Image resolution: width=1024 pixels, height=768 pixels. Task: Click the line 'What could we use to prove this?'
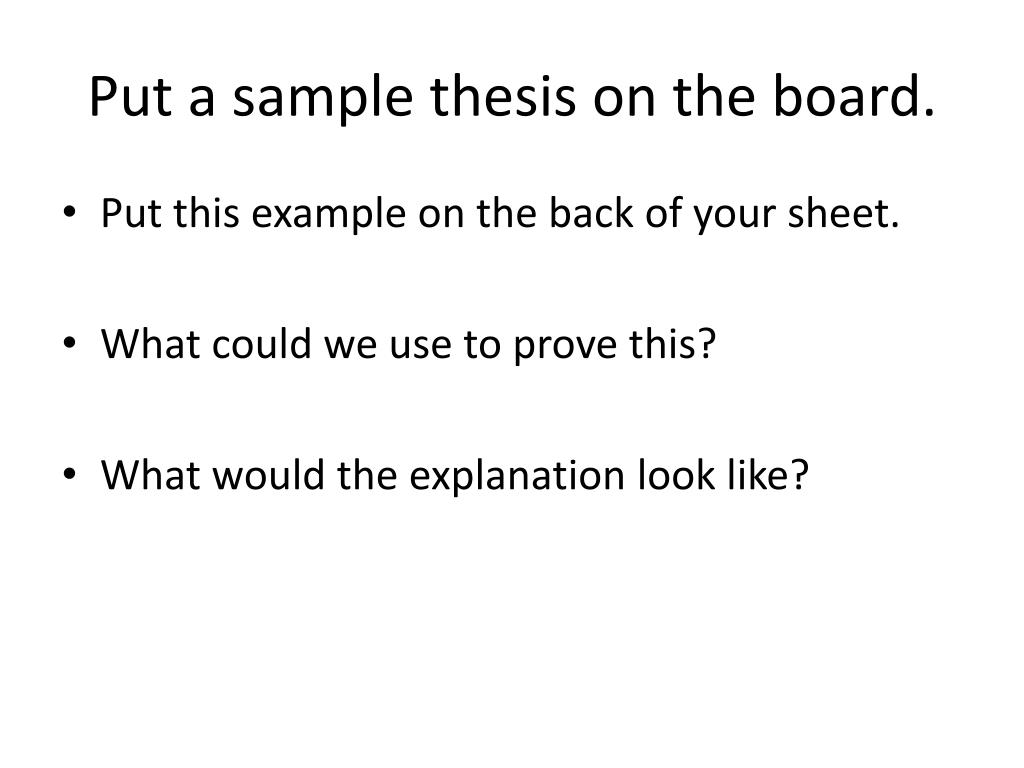click(409, 344)
